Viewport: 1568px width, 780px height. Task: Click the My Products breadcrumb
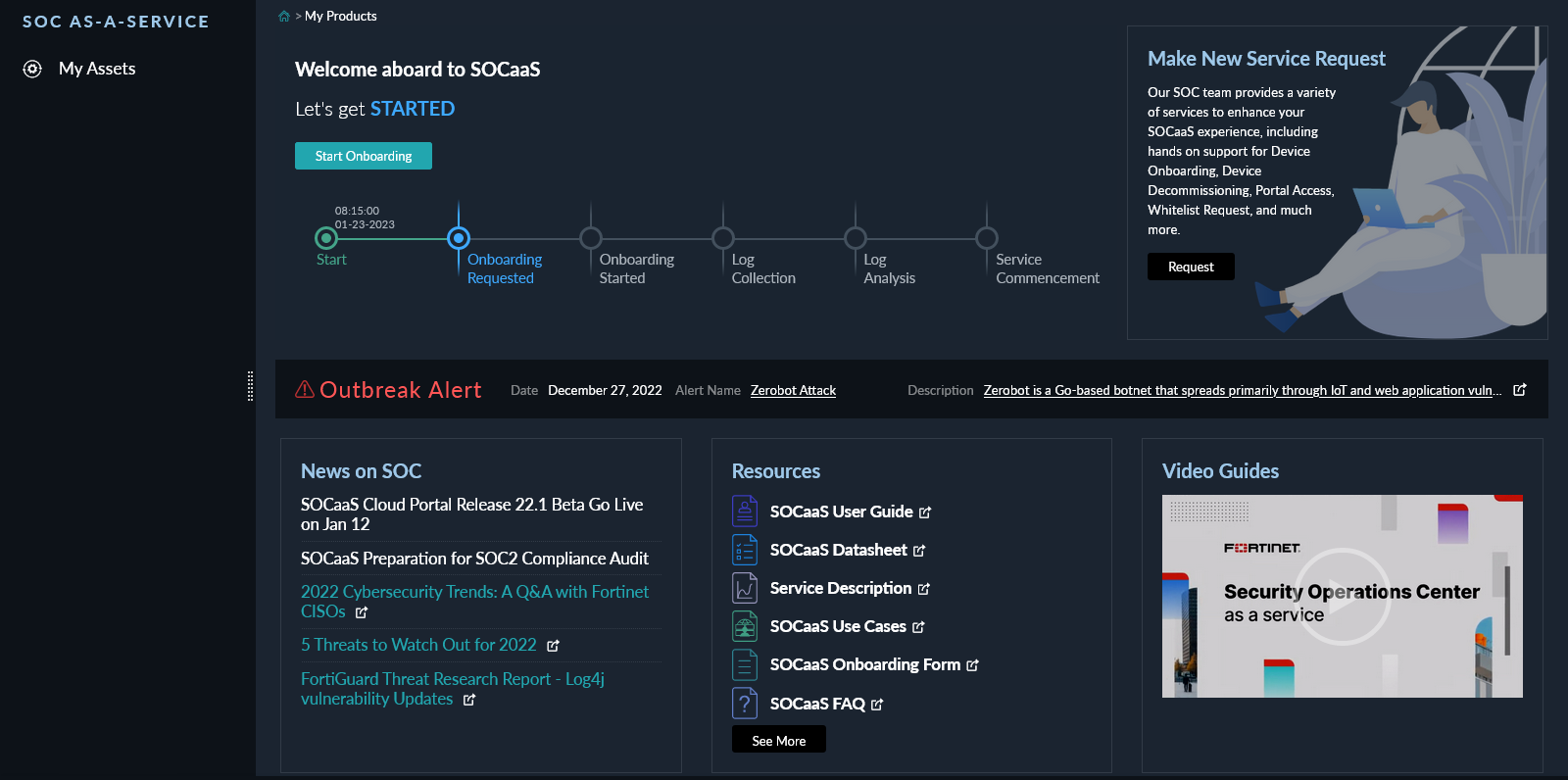coord(341,16)
